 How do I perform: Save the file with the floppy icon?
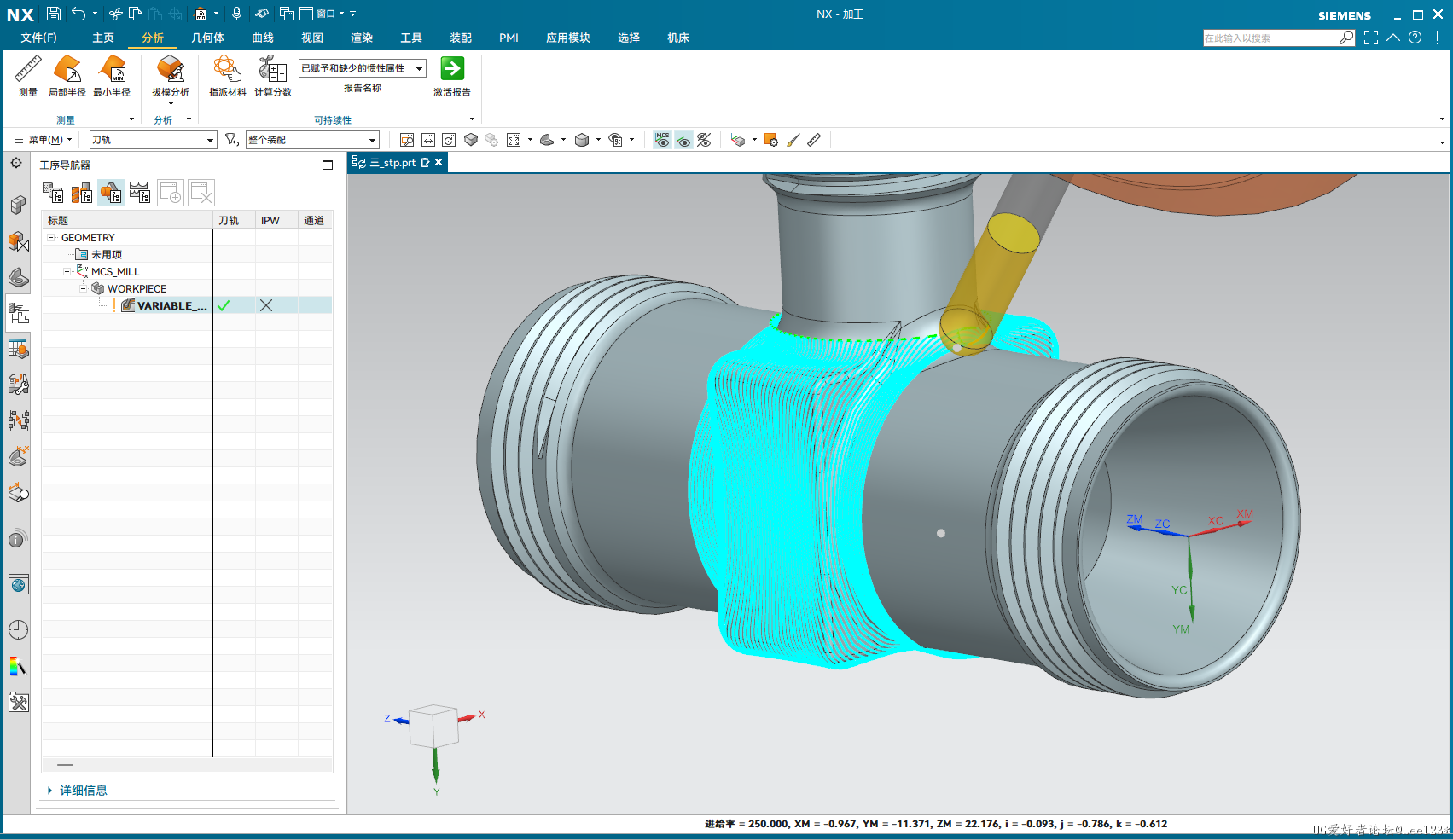[54, 14]
